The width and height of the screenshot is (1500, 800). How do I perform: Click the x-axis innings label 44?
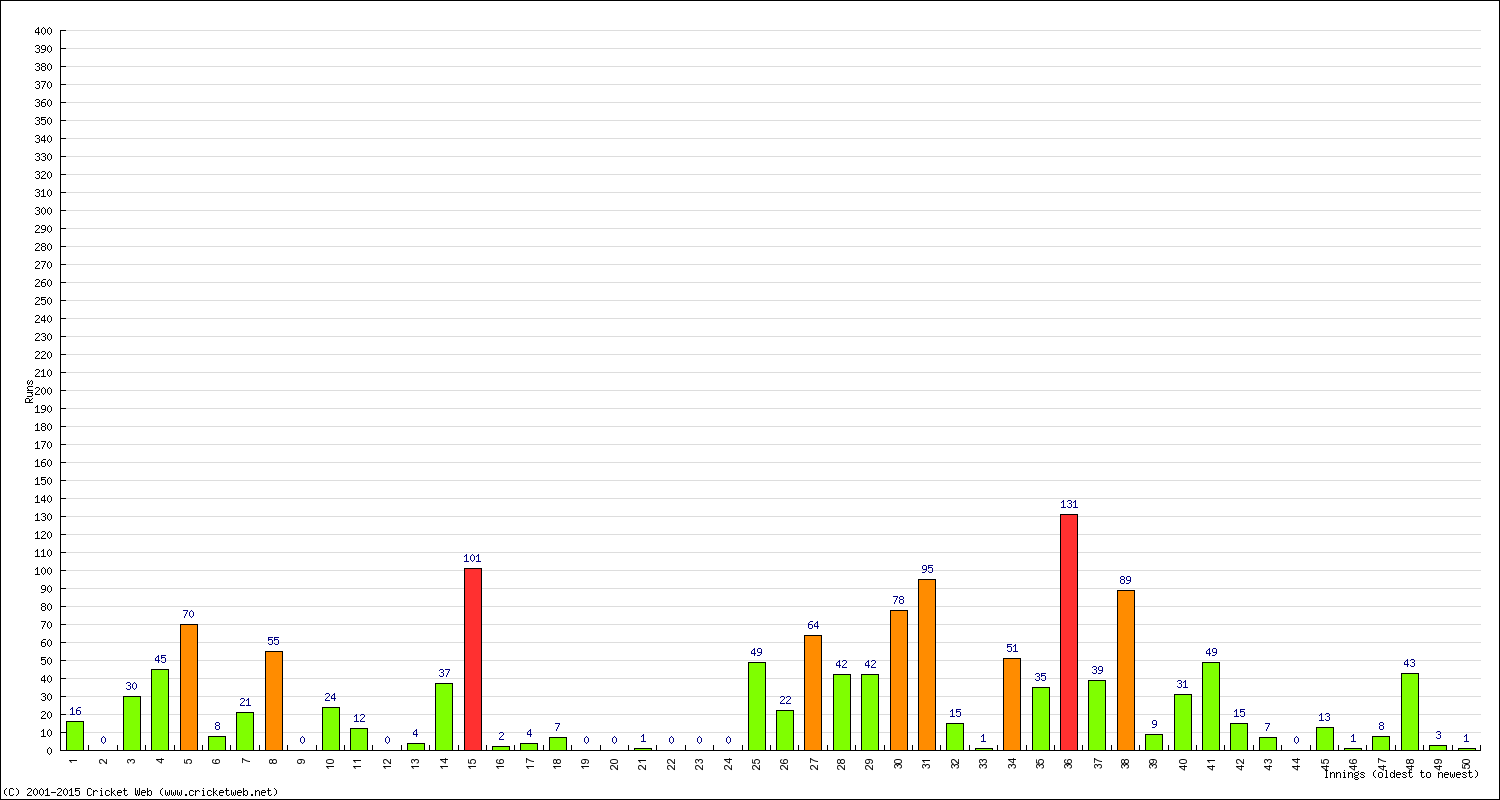point(1297,762)
